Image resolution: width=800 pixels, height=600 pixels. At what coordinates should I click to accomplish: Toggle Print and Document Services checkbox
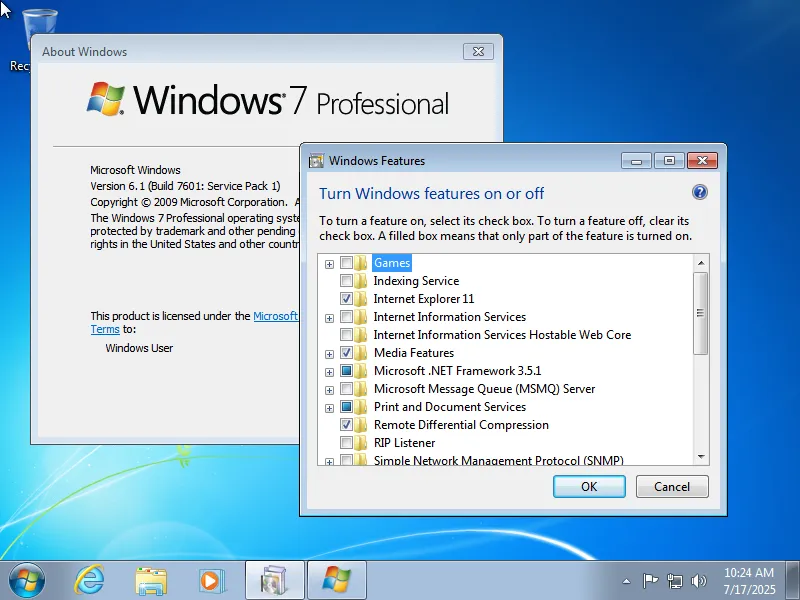346,407
